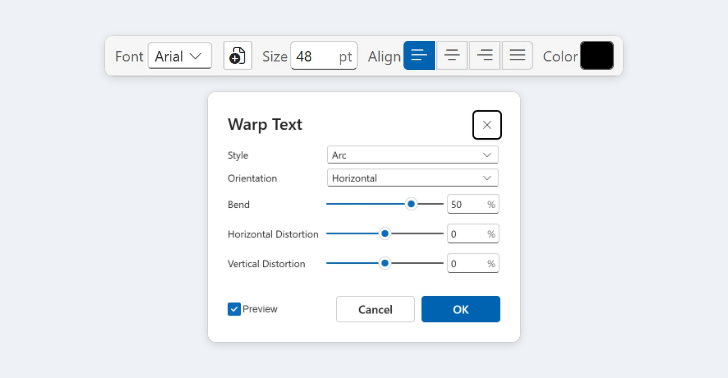Click the Size label in toolbar
This screenshot has height=378, width=728.
[275, 57]
